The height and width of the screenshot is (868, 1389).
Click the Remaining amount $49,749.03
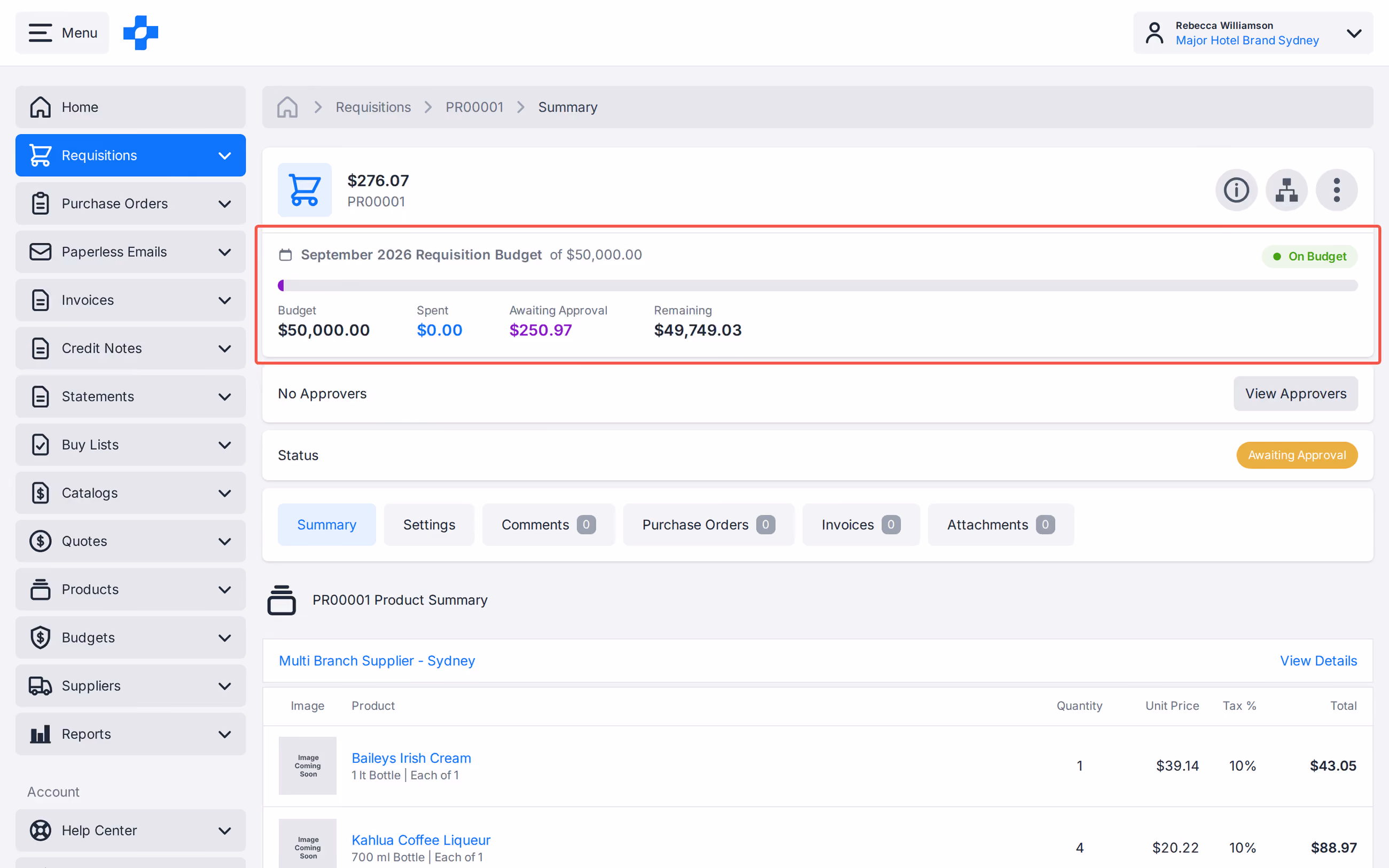(697, 330)
